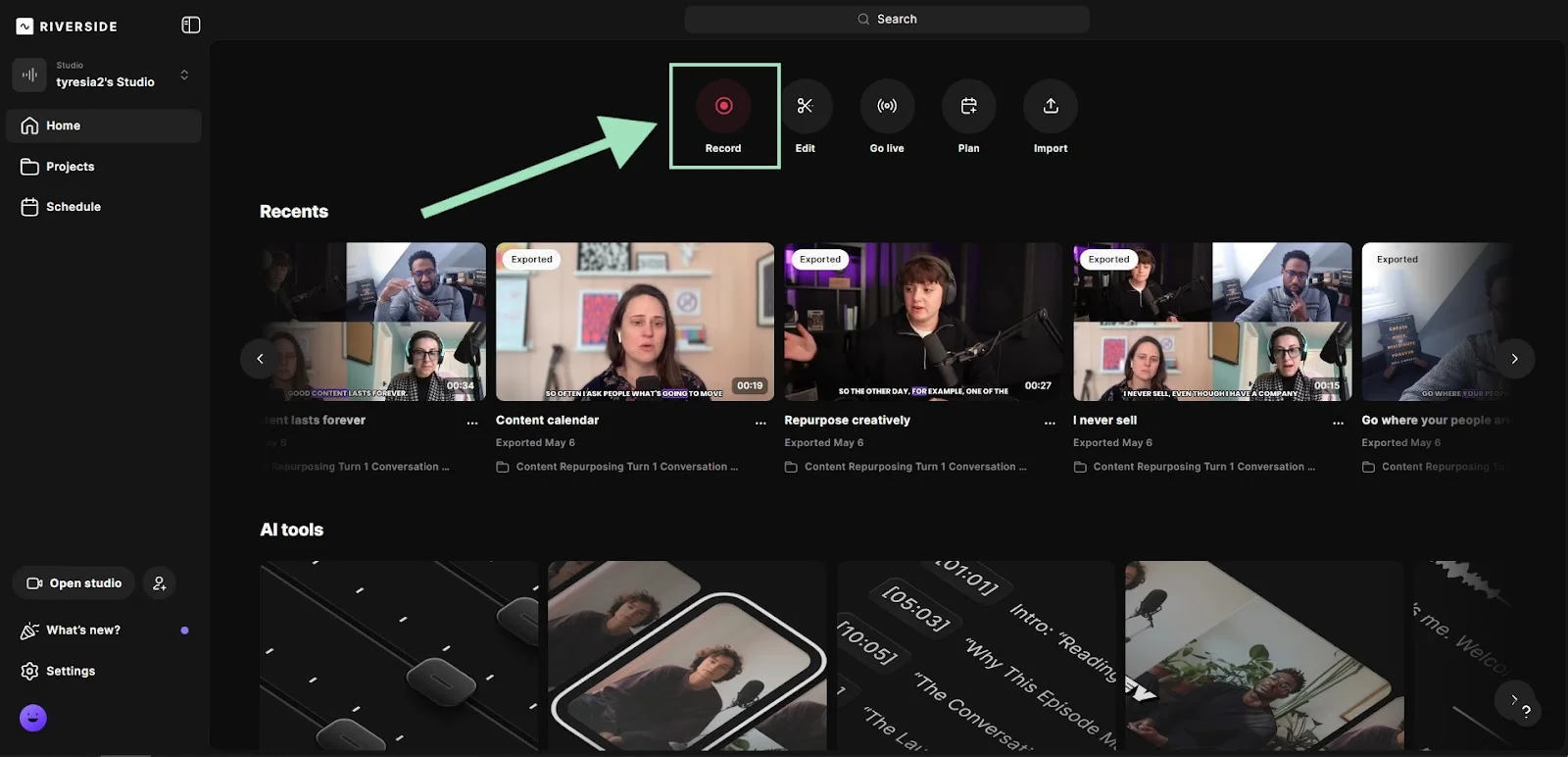Click the Search field at top
This screenshot has height=757, width=1568.
tap(887, 19)
